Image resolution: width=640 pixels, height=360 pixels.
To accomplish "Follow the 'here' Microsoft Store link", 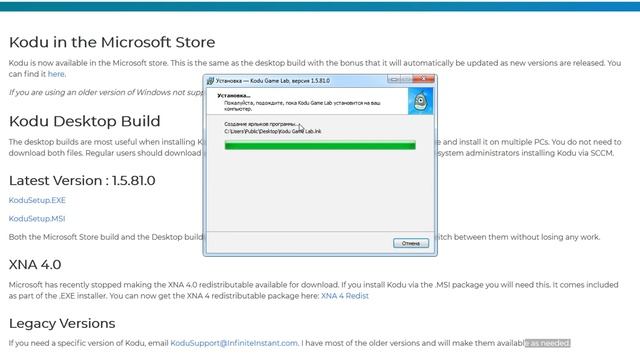I will (x=56, y=74).
